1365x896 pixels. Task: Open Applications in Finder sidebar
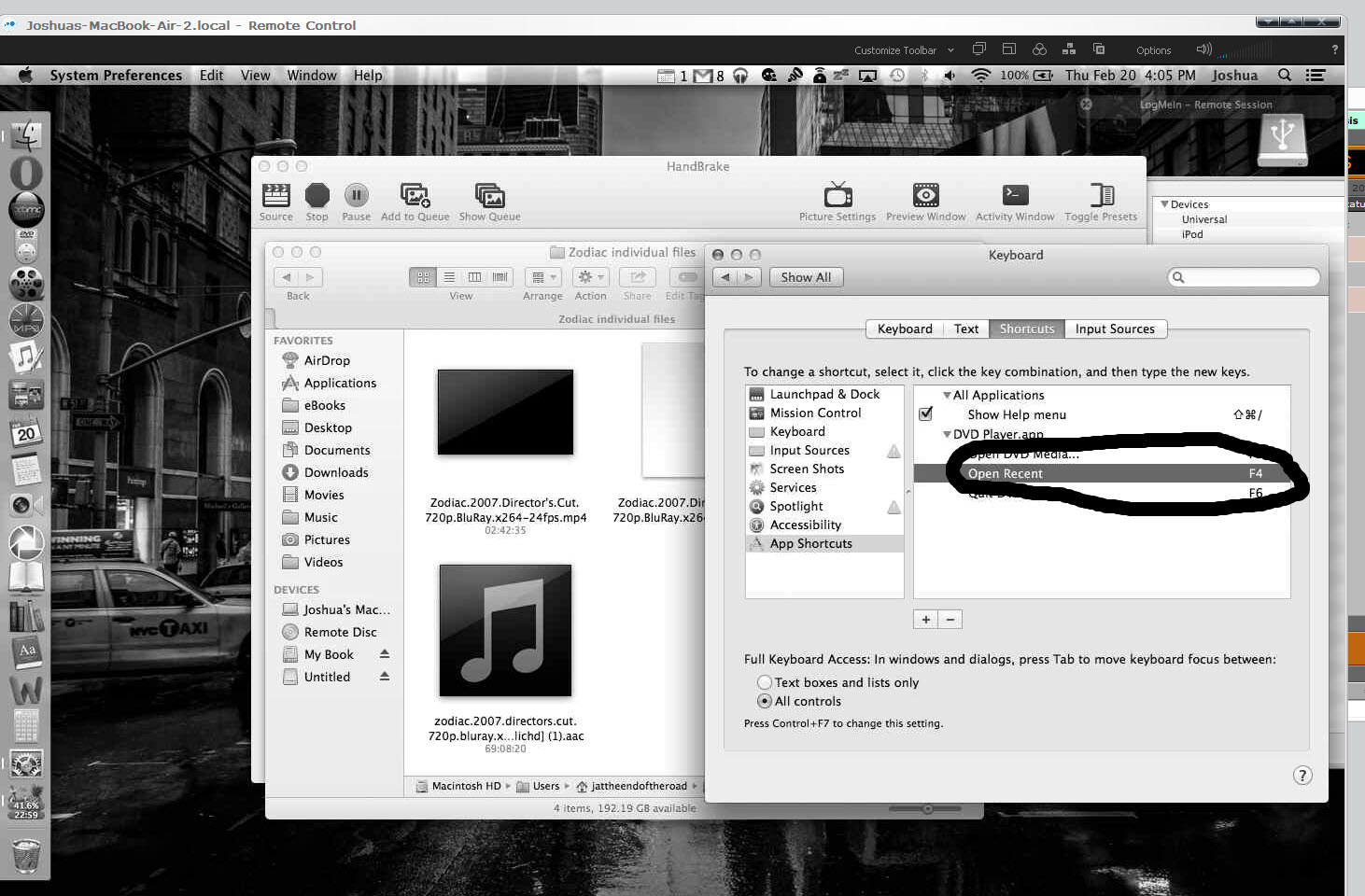point(340,383)
